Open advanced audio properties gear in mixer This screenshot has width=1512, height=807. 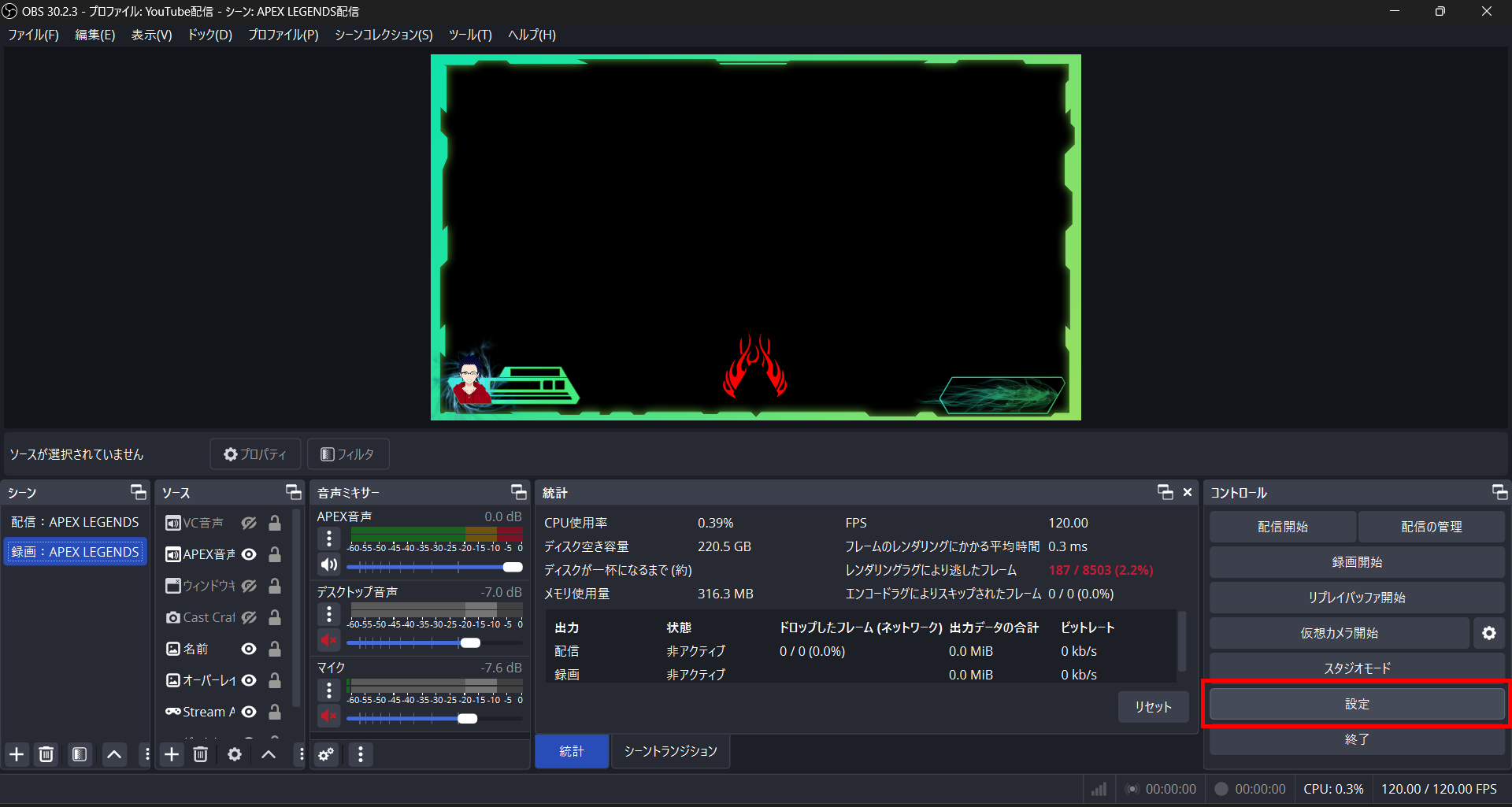pos(326,754)
